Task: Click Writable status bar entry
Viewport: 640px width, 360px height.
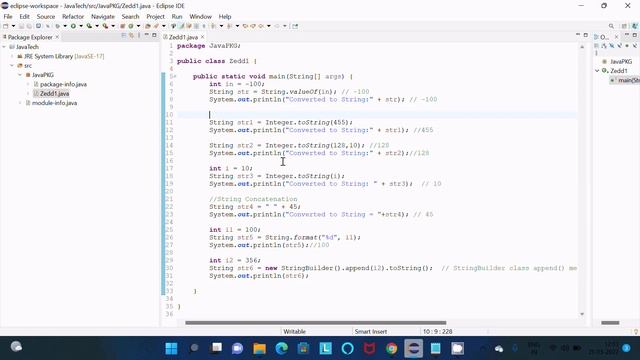Action: [x=294, y=331]
